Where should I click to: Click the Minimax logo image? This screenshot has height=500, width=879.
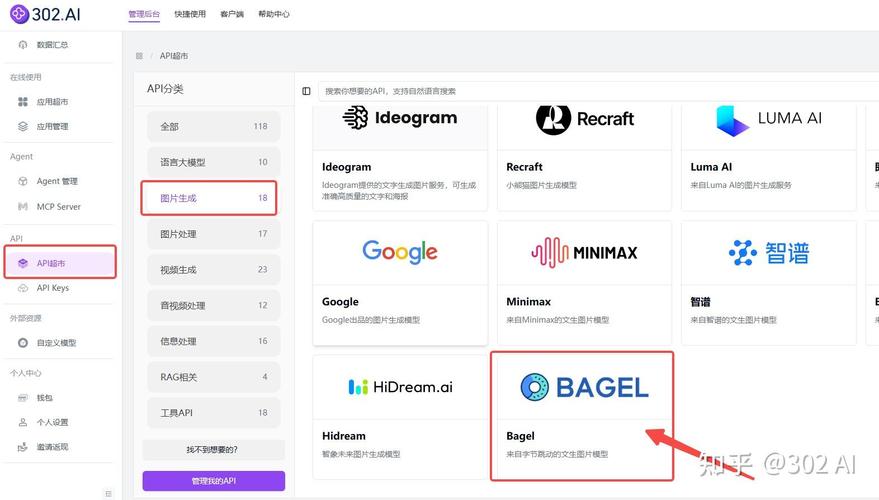pos(585,252)
